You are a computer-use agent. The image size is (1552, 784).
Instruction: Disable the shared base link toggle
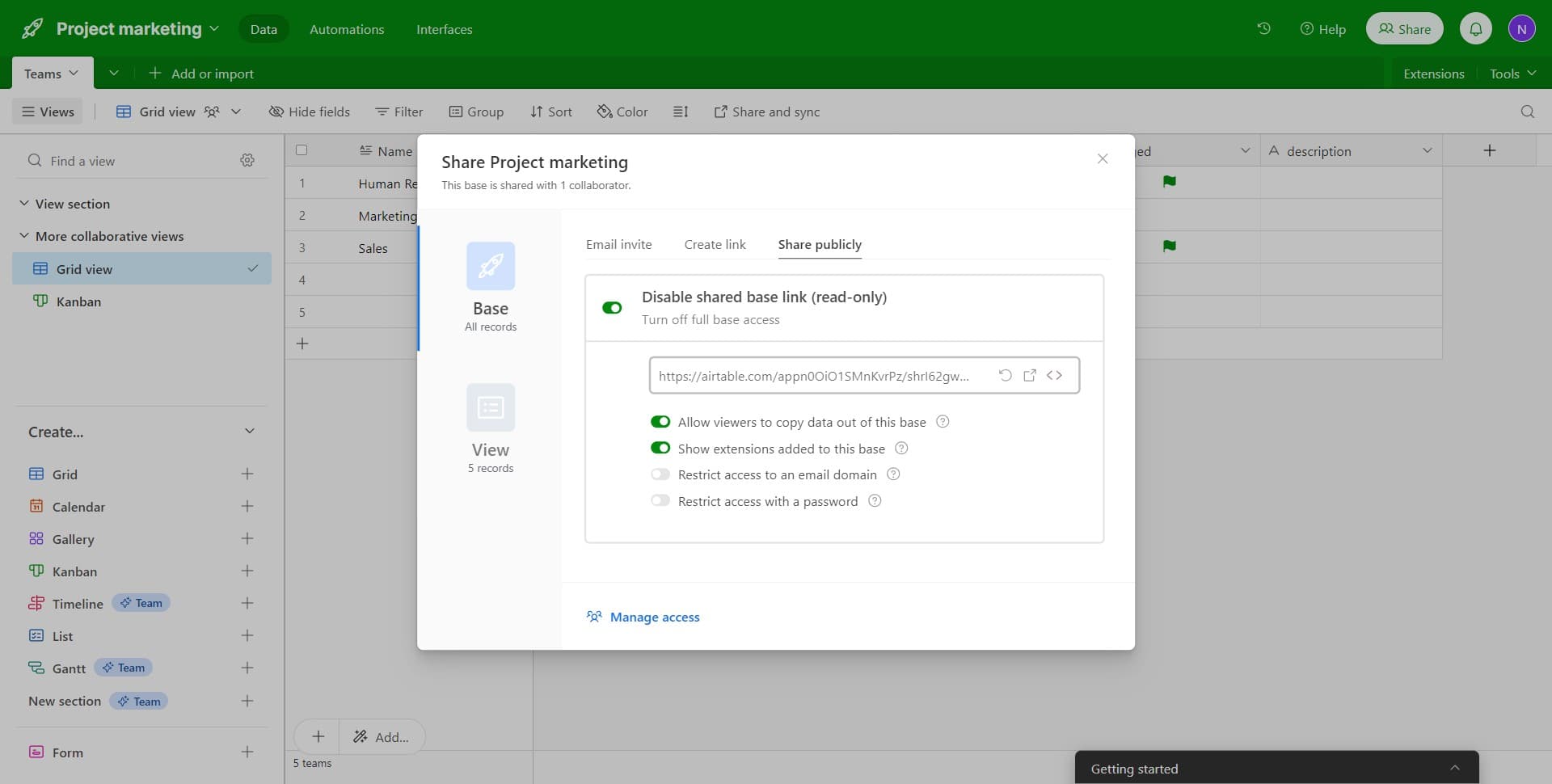tap(612, 308)
